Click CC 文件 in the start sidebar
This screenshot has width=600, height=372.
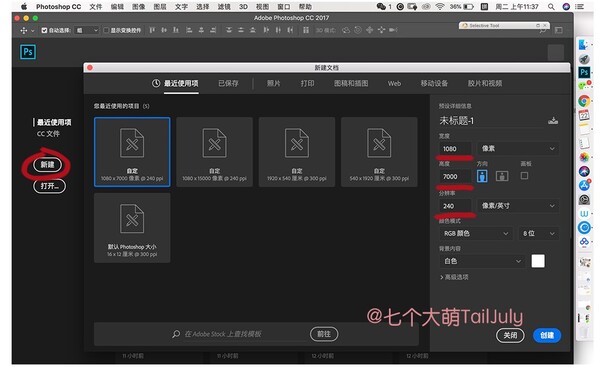pos(48,134)
